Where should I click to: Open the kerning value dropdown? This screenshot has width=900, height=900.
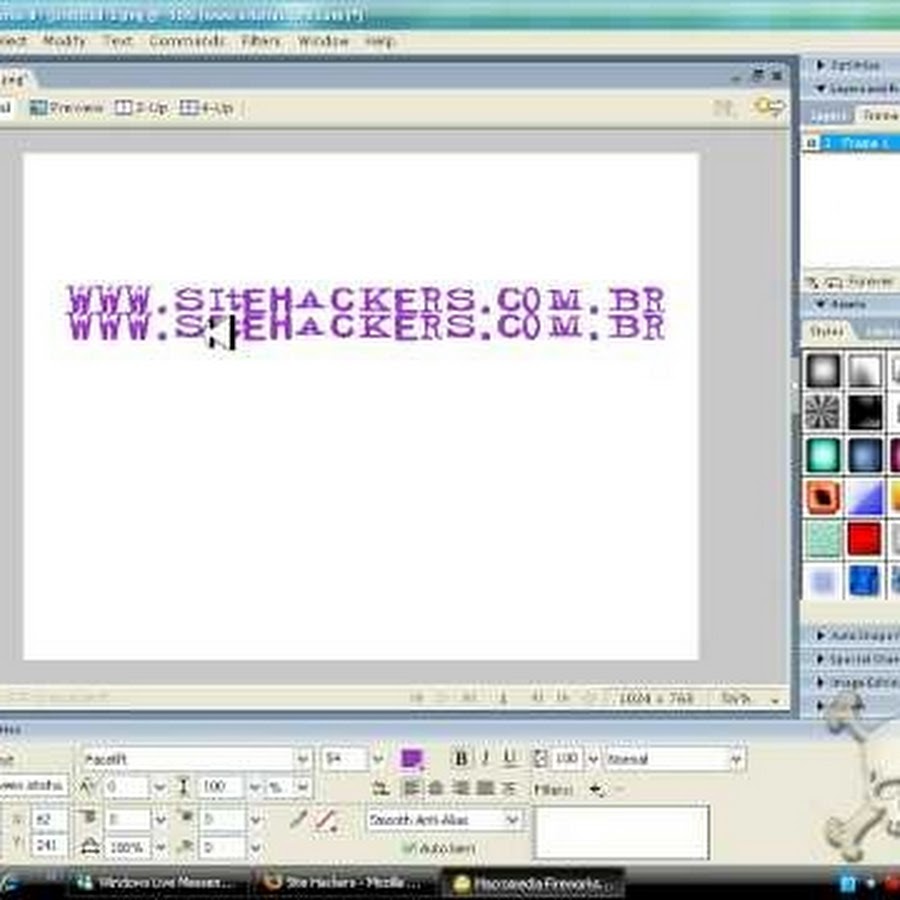click(x=160, y=787)
